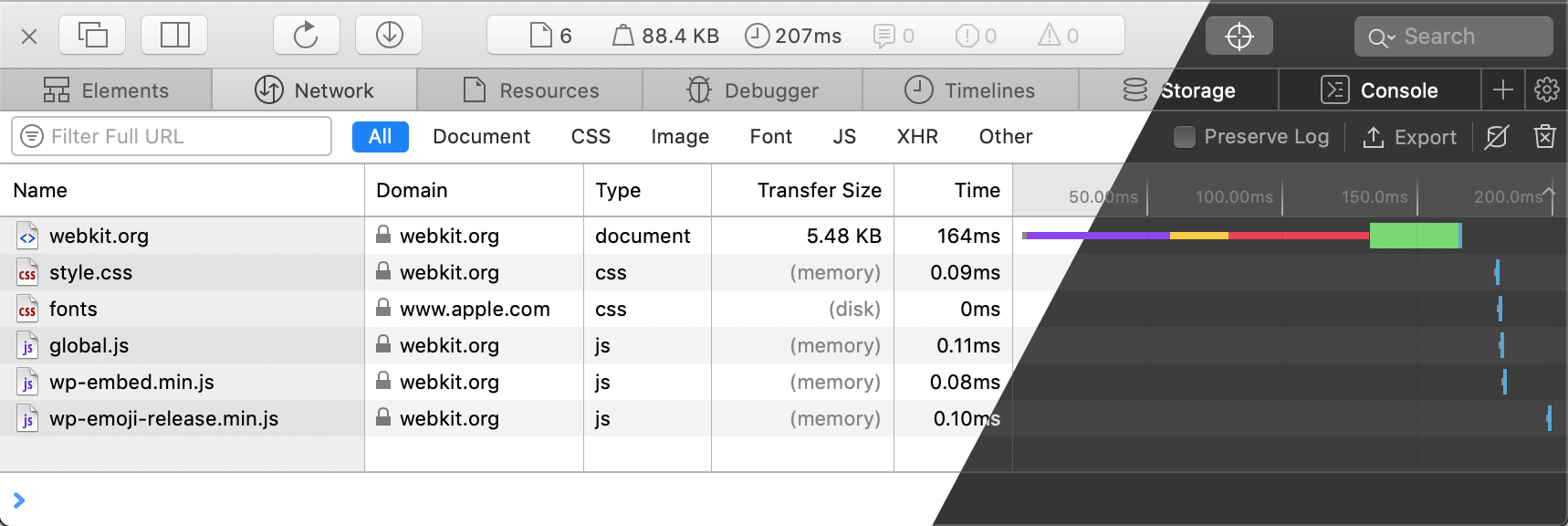Click green segment of webkit.org waterfall bar
Screen dimensions: 1568x526
1414,235
